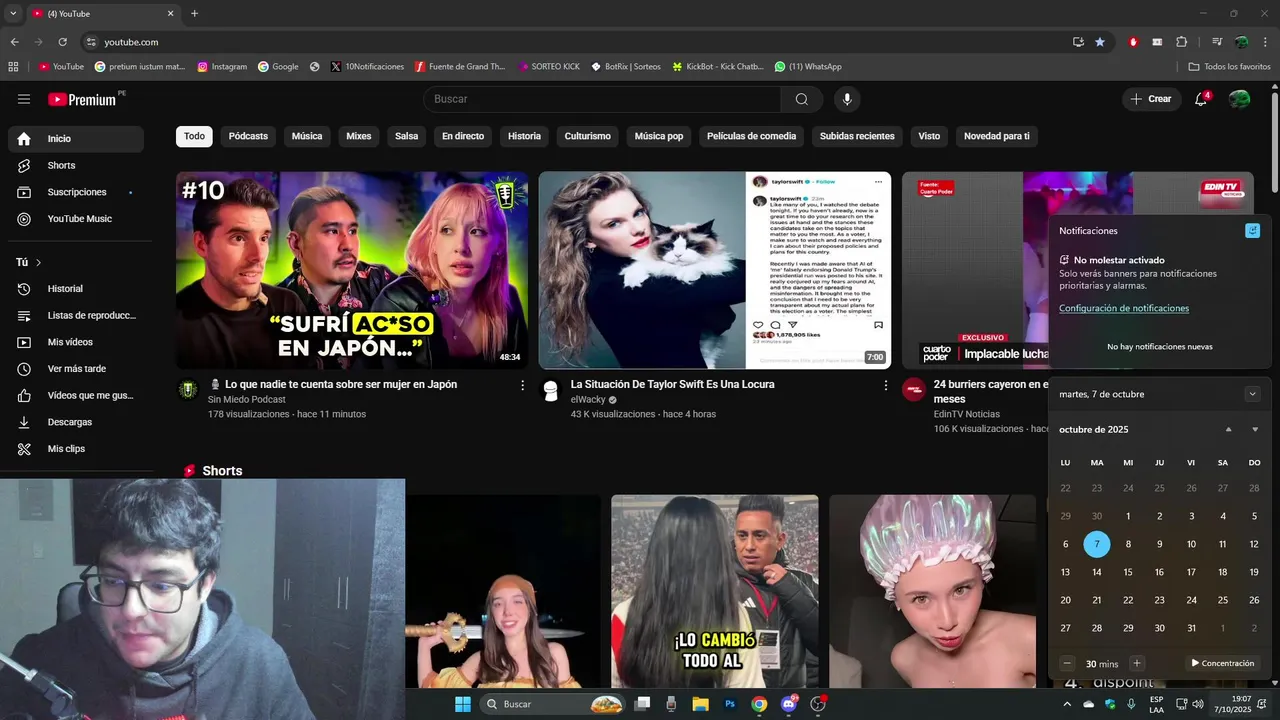
Task: Open the YouTube hamburger guide menu
Action: 24,99
